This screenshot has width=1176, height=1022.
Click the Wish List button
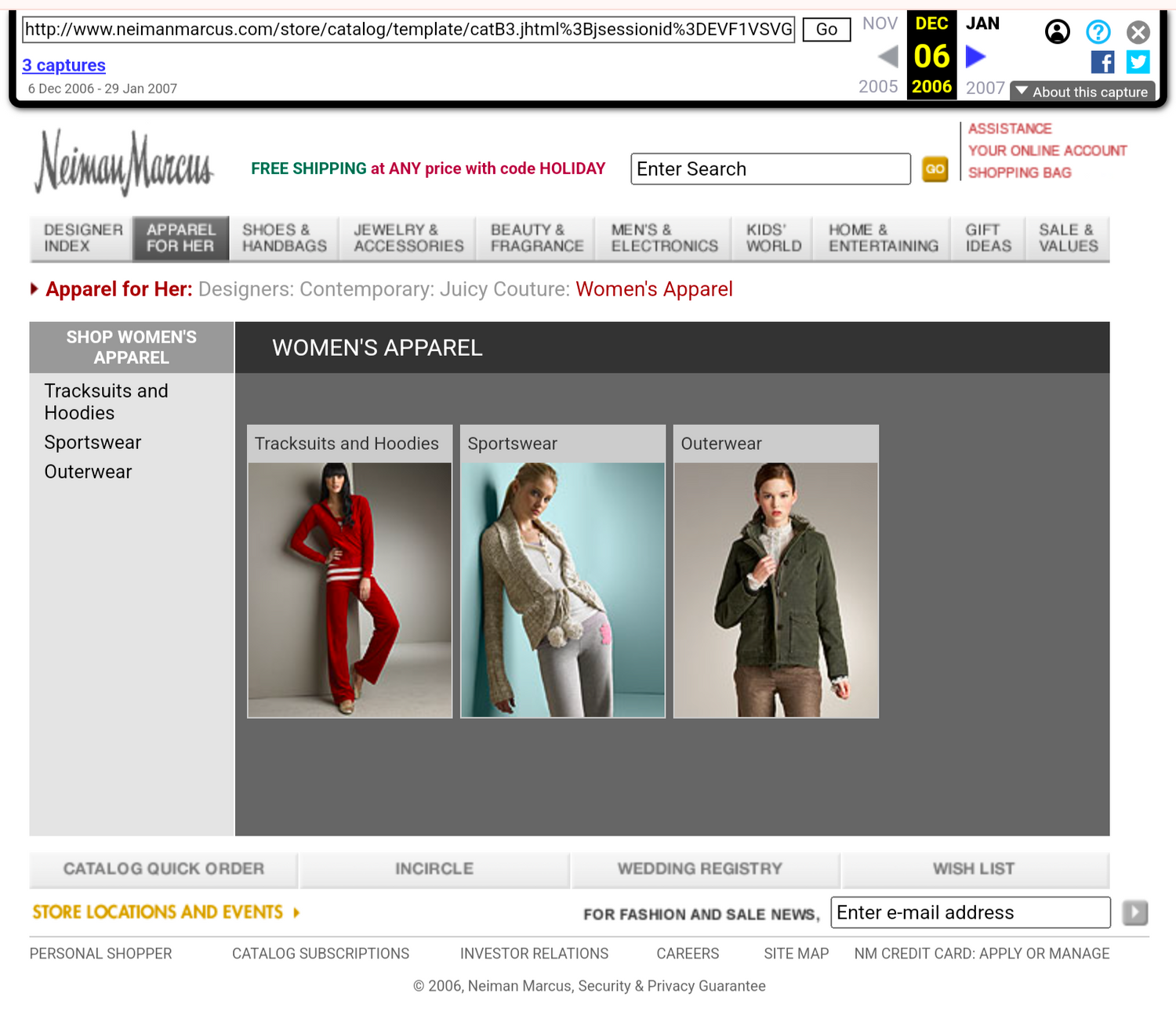coord(975,868)
